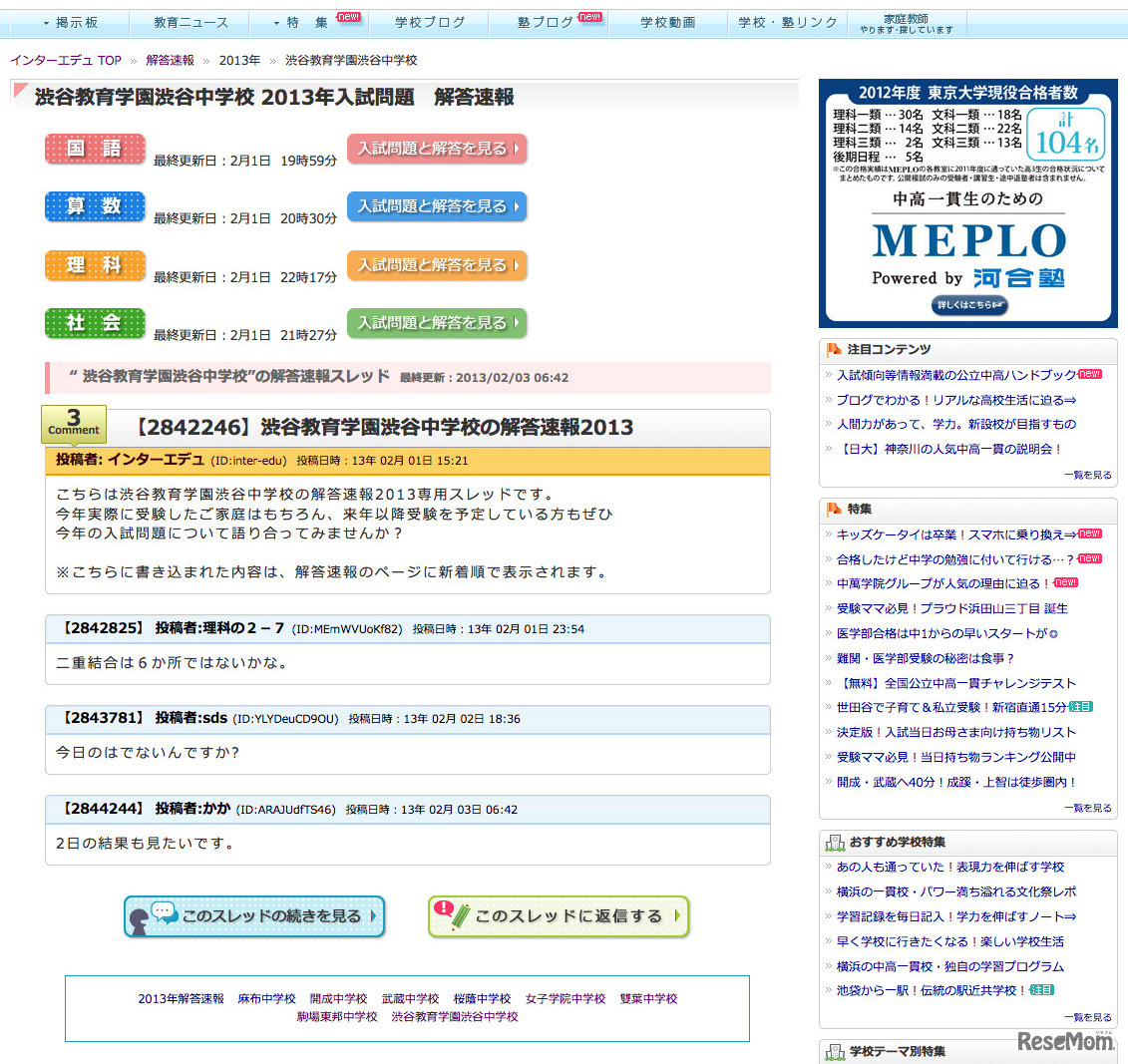This screenshot has height=1064, width=1128.
Task: Select the orange 理科 subject badge
Action: [x=95, y=265]
